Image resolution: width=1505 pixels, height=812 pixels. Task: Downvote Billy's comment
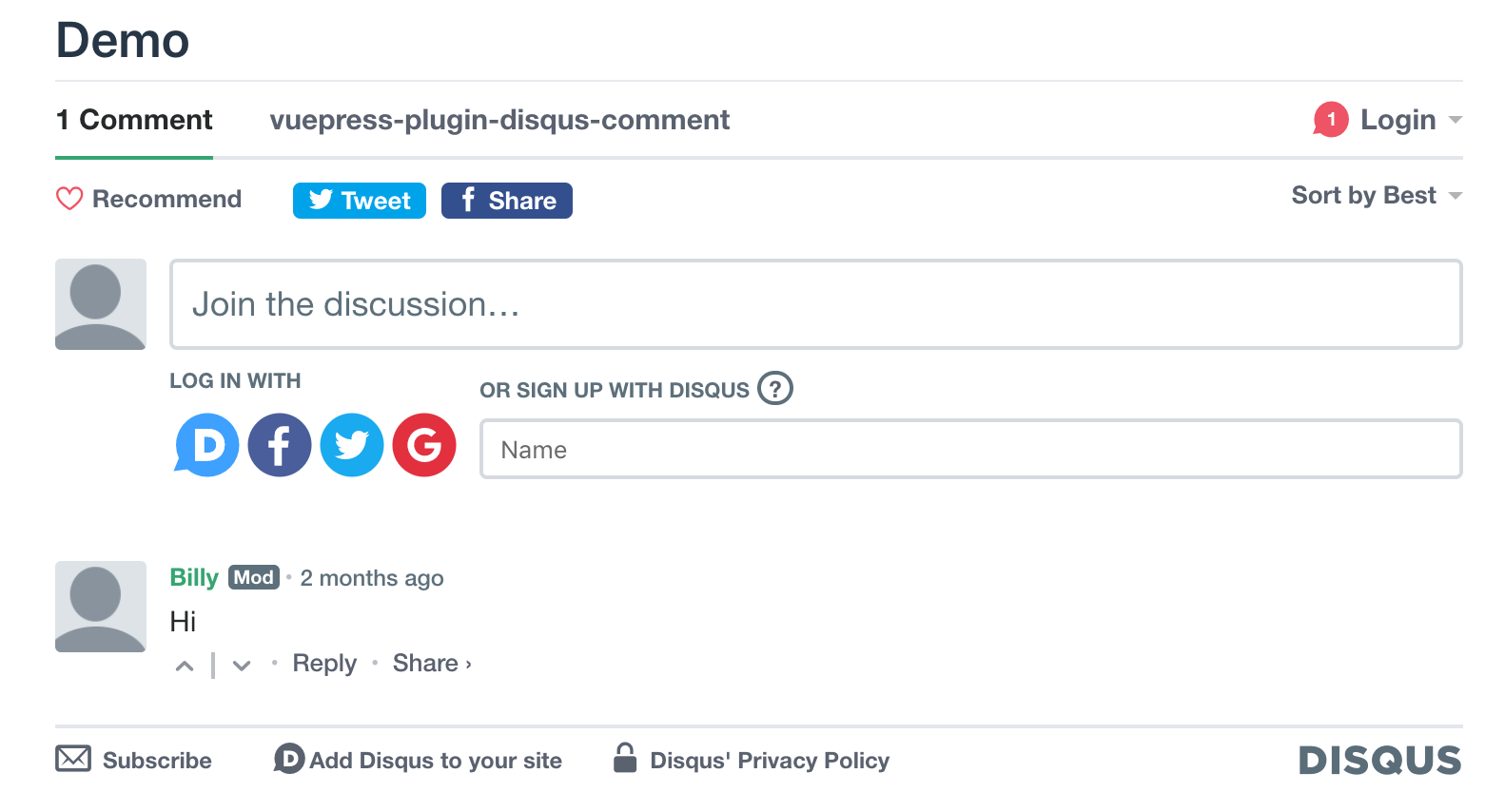click(x=242, y=666)
